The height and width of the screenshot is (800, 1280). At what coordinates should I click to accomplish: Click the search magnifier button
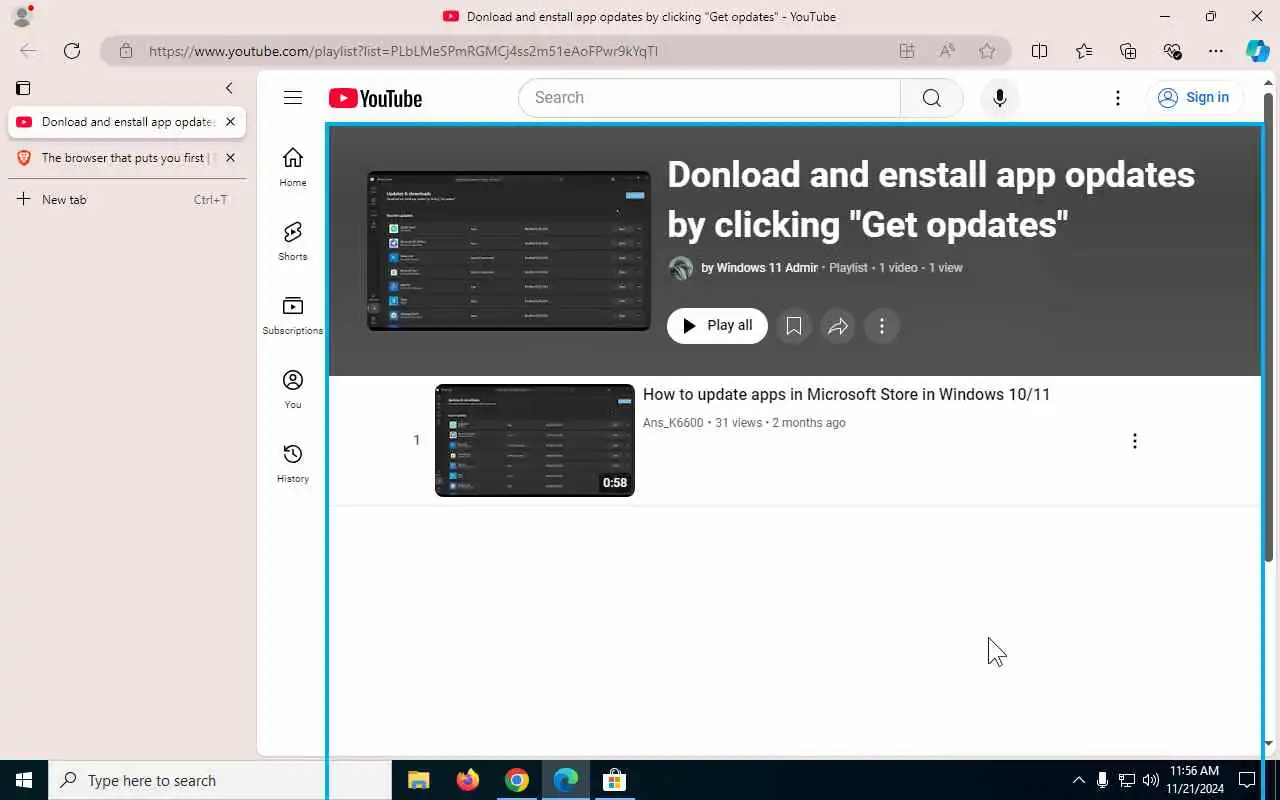pos(932,98)
